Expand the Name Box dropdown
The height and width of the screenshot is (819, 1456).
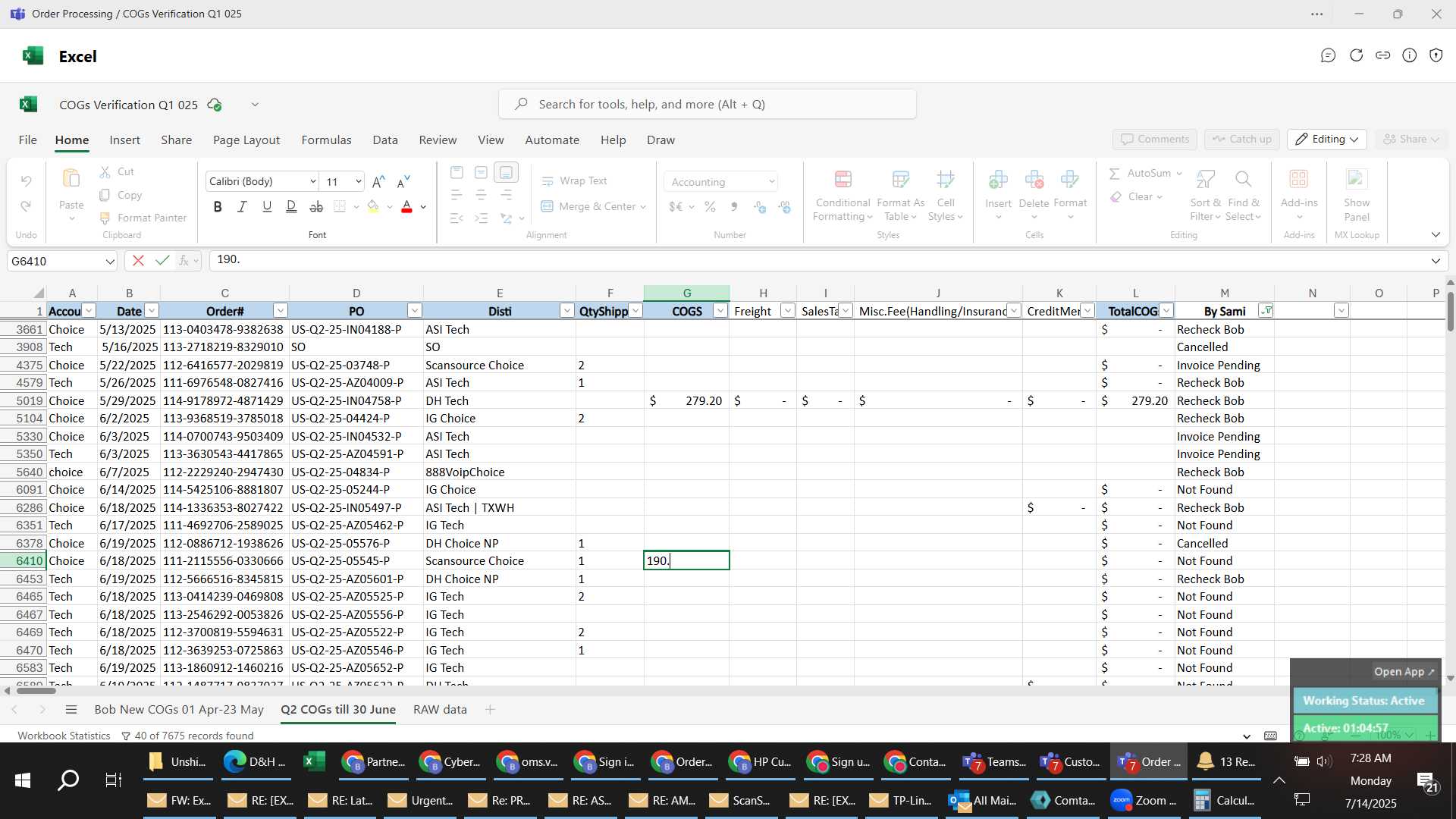click(x=110, y=262)
